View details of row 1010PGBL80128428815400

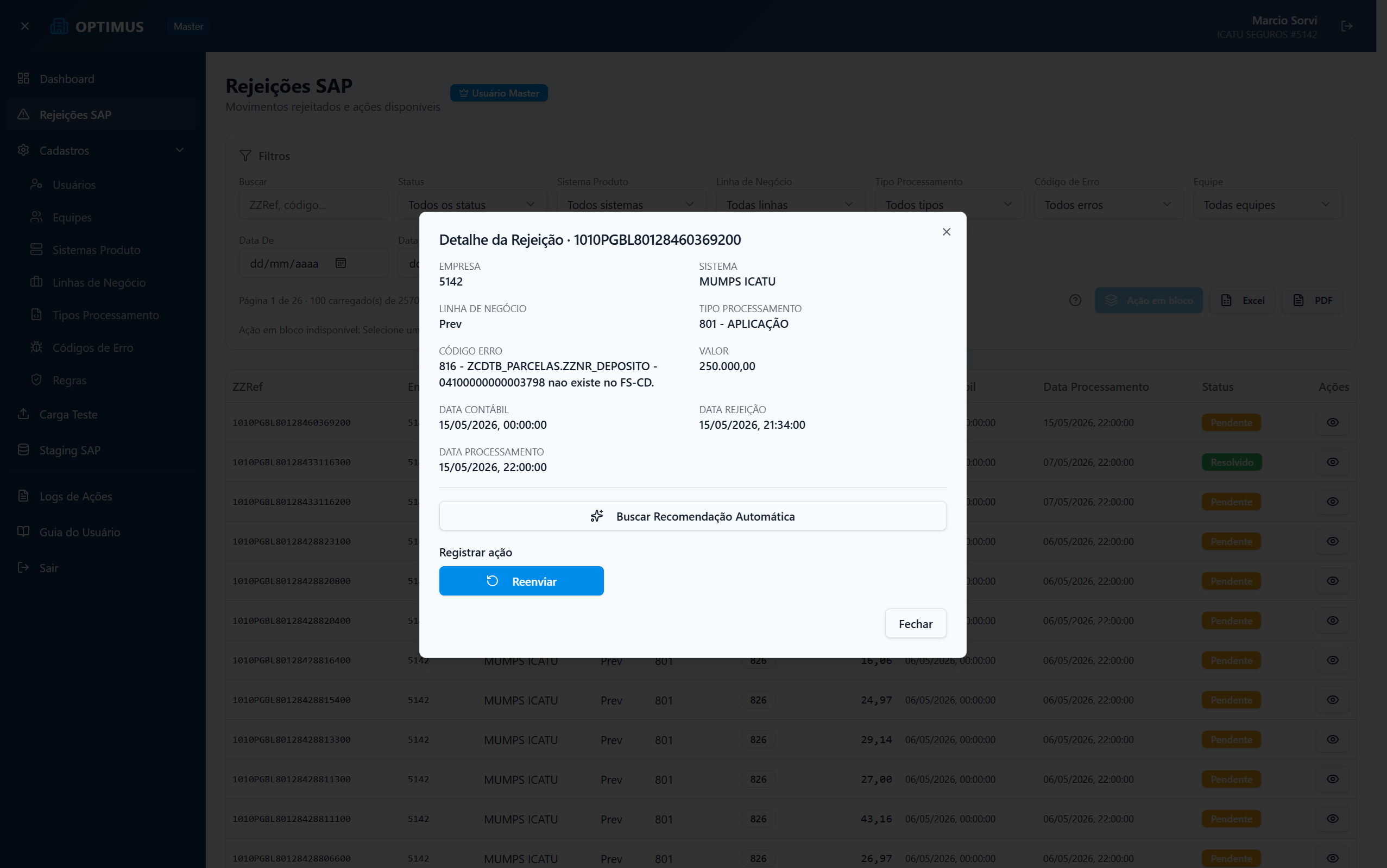pyautogui.click(x=1333, y=700)
